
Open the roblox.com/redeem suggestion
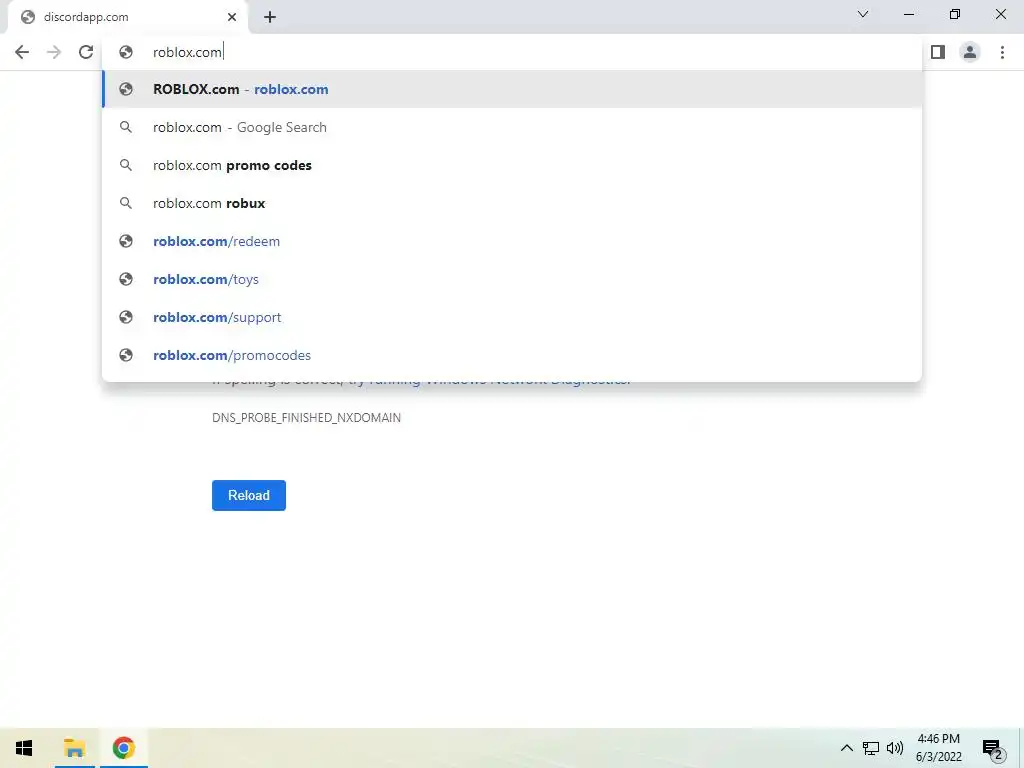tap(512, 241)
